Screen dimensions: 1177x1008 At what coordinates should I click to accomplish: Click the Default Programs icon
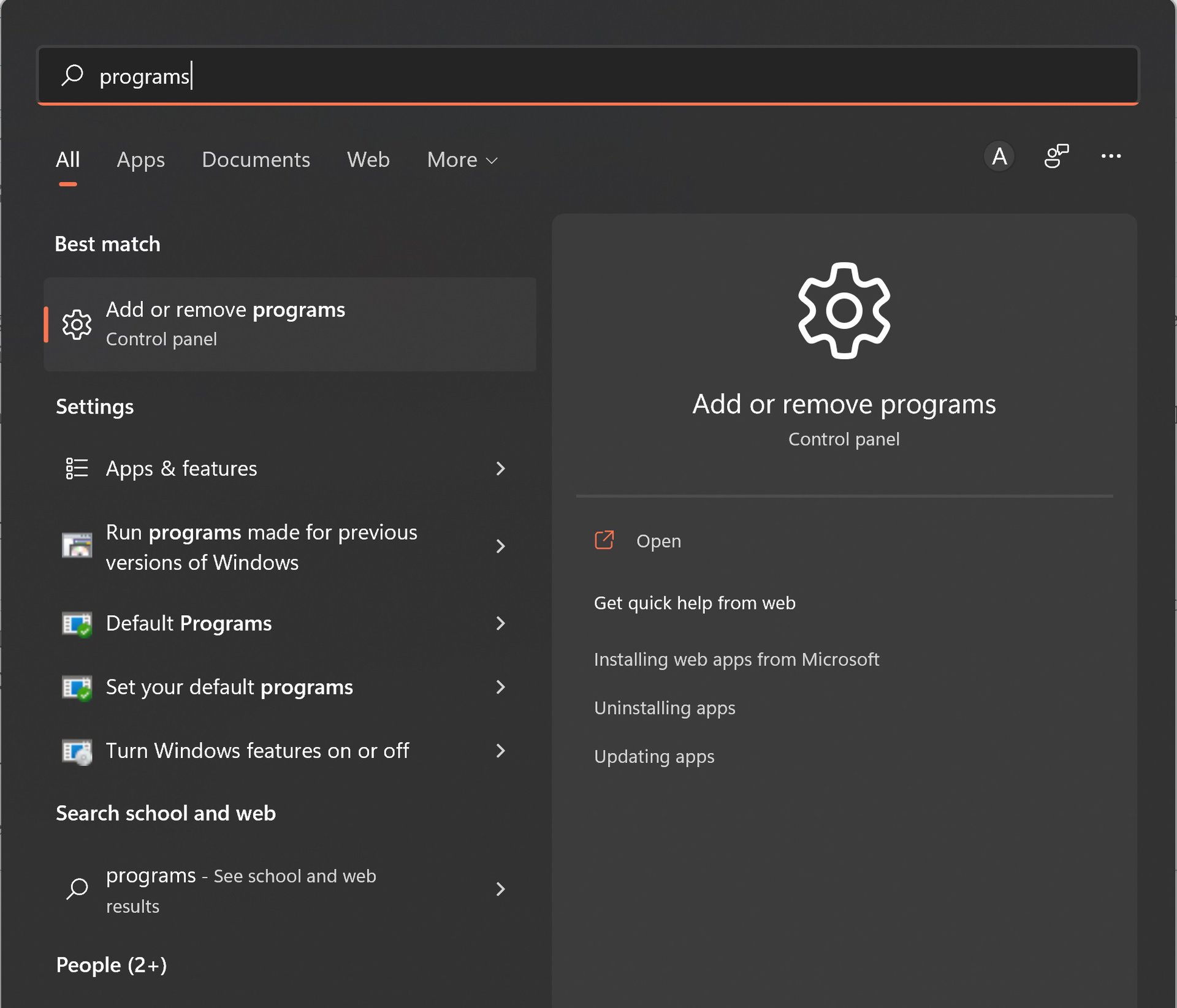[x=77, y=623]
